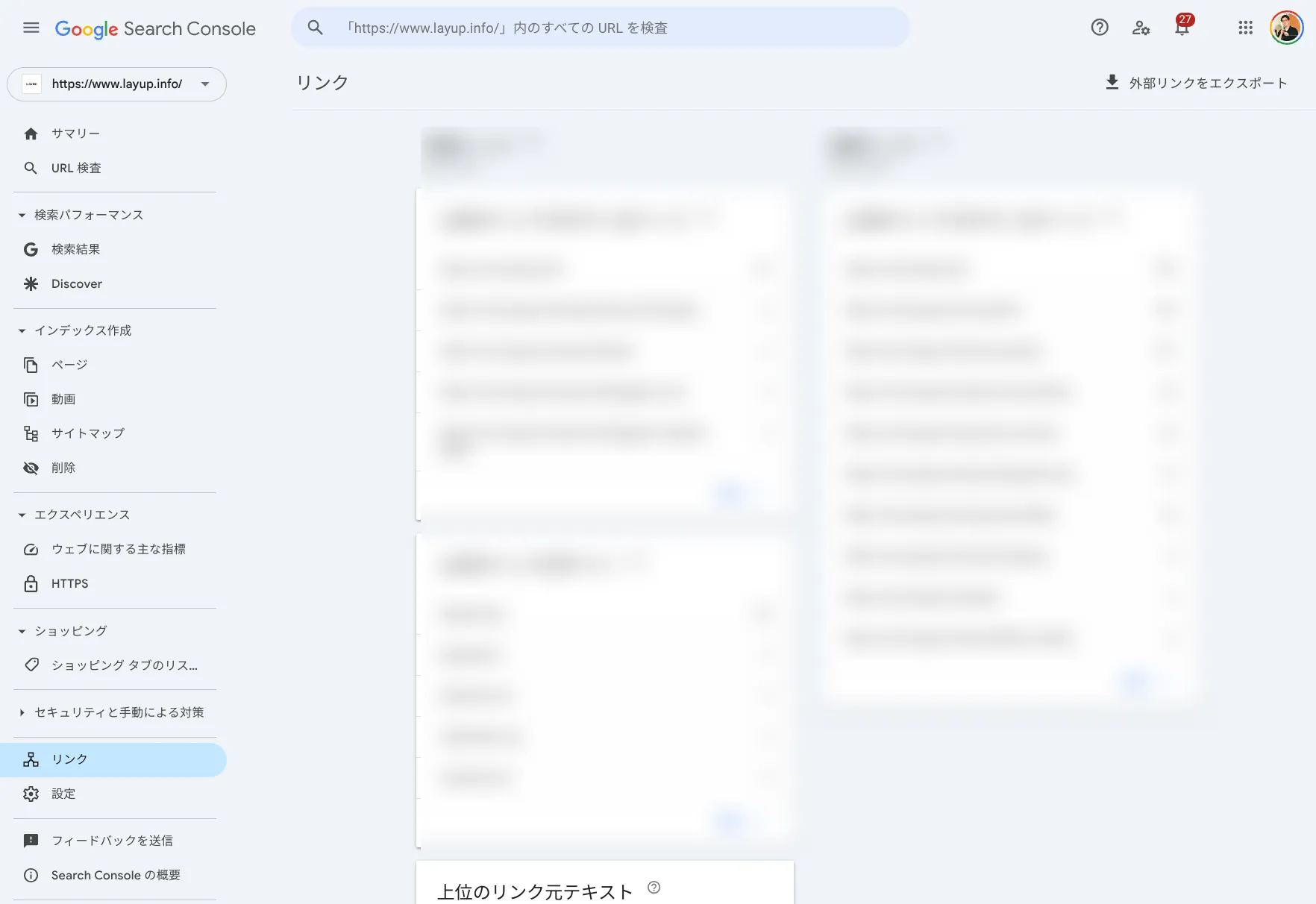
Task: Open user and permissions settings icon
Action: pos(1141,28)
